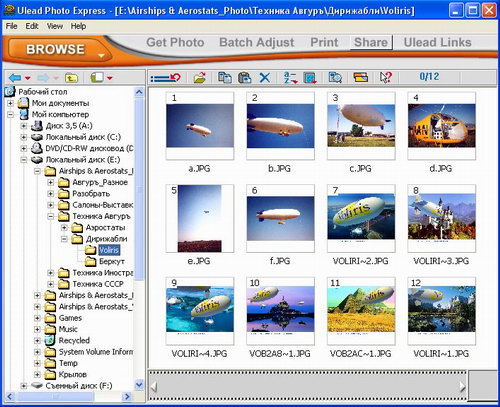The width and height of the screenshot is (500, 407).
Task: Open the View menu
Action: tap(55, 26)
